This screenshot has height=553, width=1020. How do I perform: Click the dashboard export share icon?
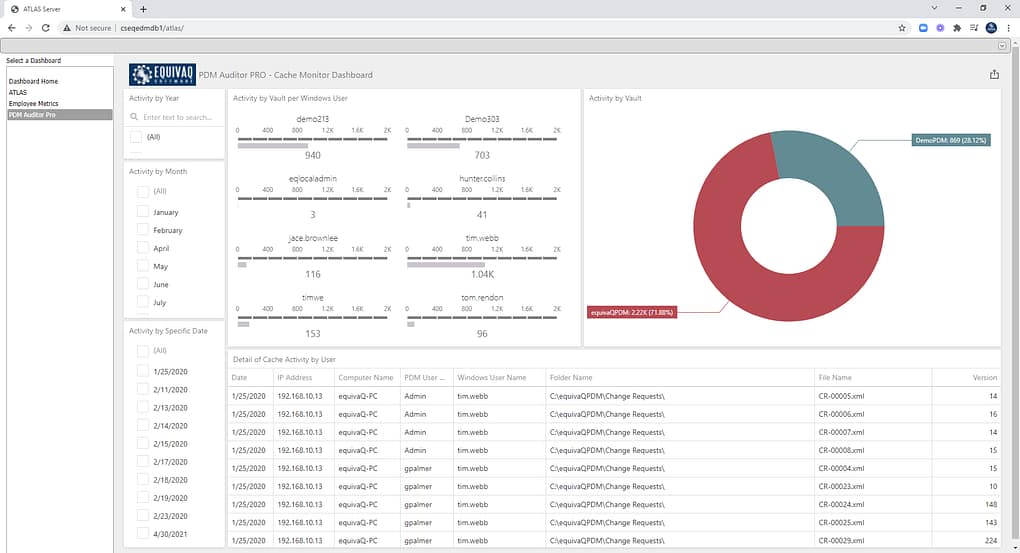point(994,74)
